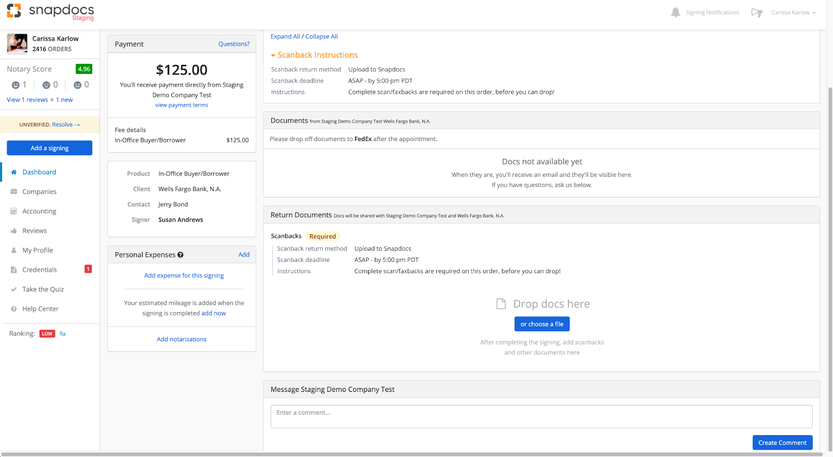Click the Personal Expenses help question icon
This screenshot has height=457, width=833.
click(x=181, y=255)
